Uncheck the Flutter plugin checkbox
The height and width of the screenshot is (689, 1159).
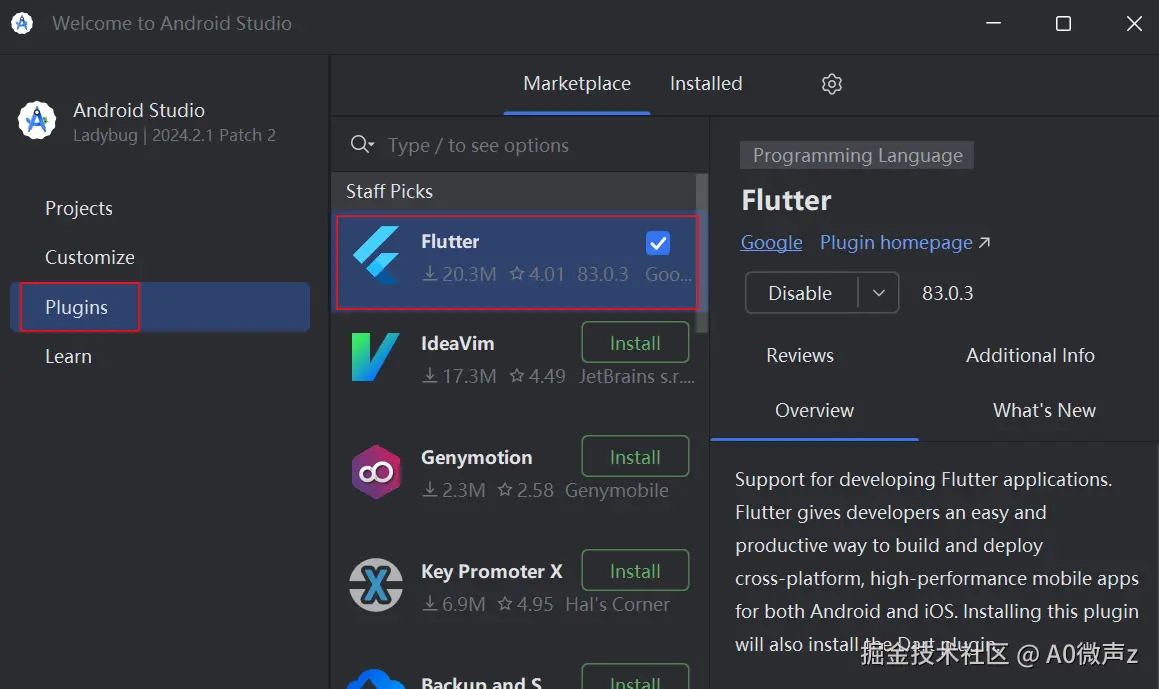pyautogui.click(x=658, y=242)
